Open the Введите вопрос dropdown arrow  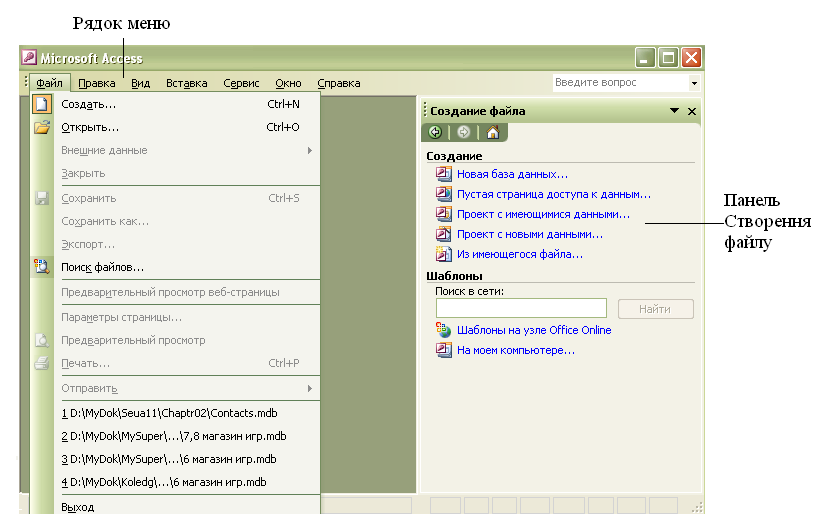[694, 83]
